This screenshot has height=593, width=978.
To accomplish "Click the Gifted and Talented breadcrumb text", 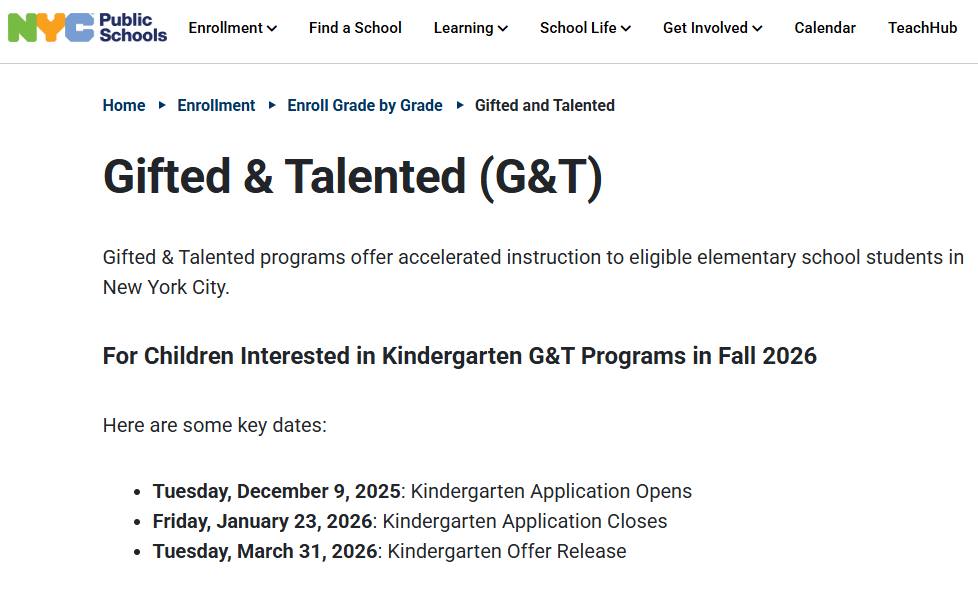I will click(545, 105).
